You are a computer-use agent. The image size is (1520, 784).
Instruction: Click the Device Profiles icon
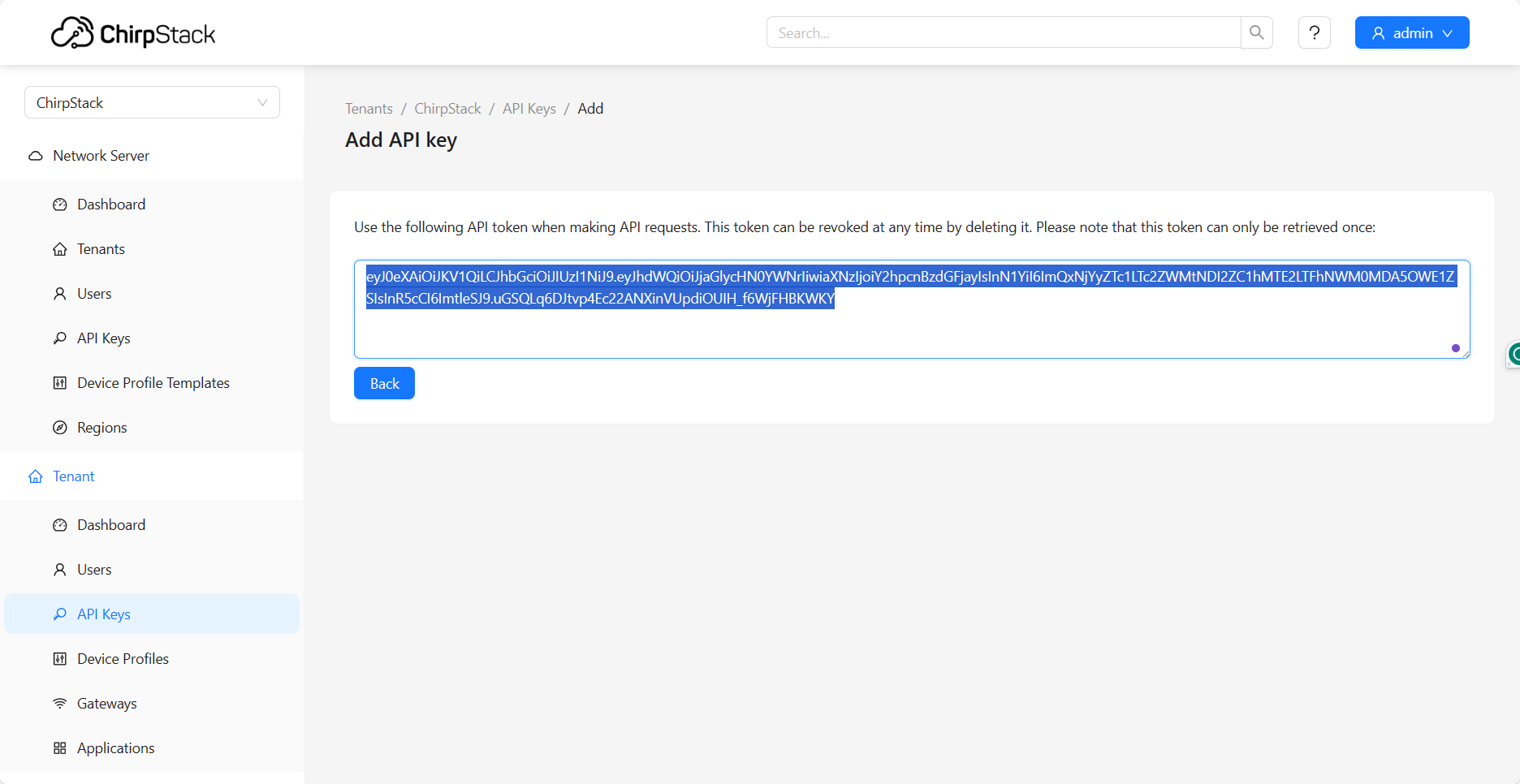[x=60, y=659]
